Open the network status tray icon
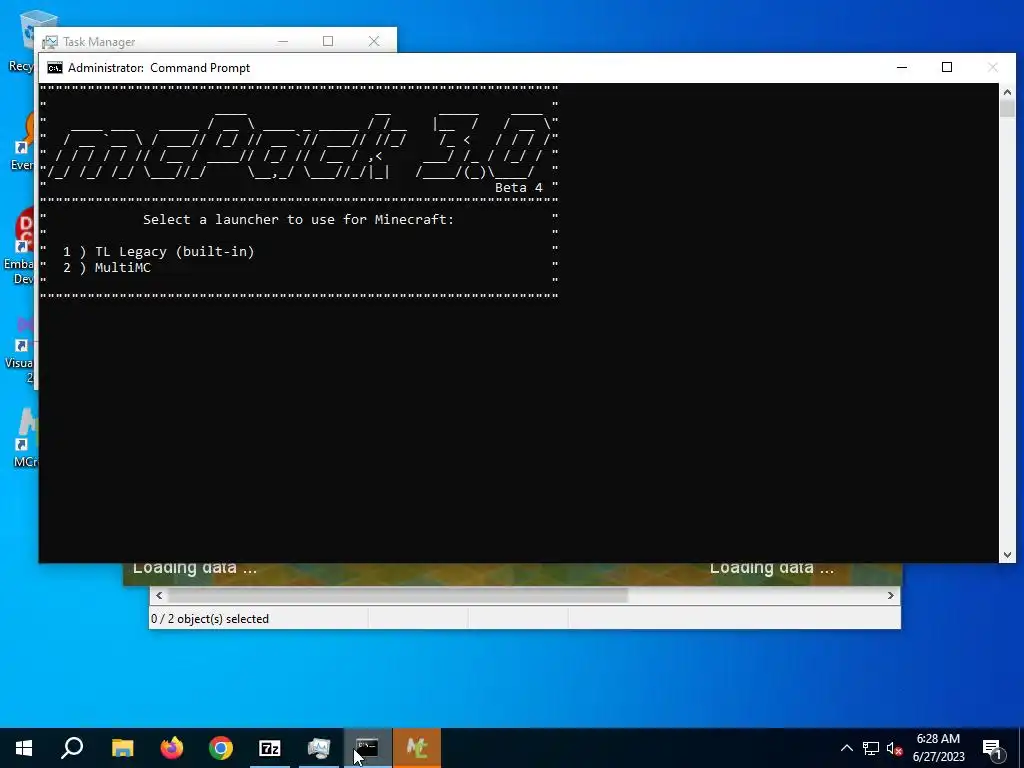1024x768 pixels. tap(871, 748)
